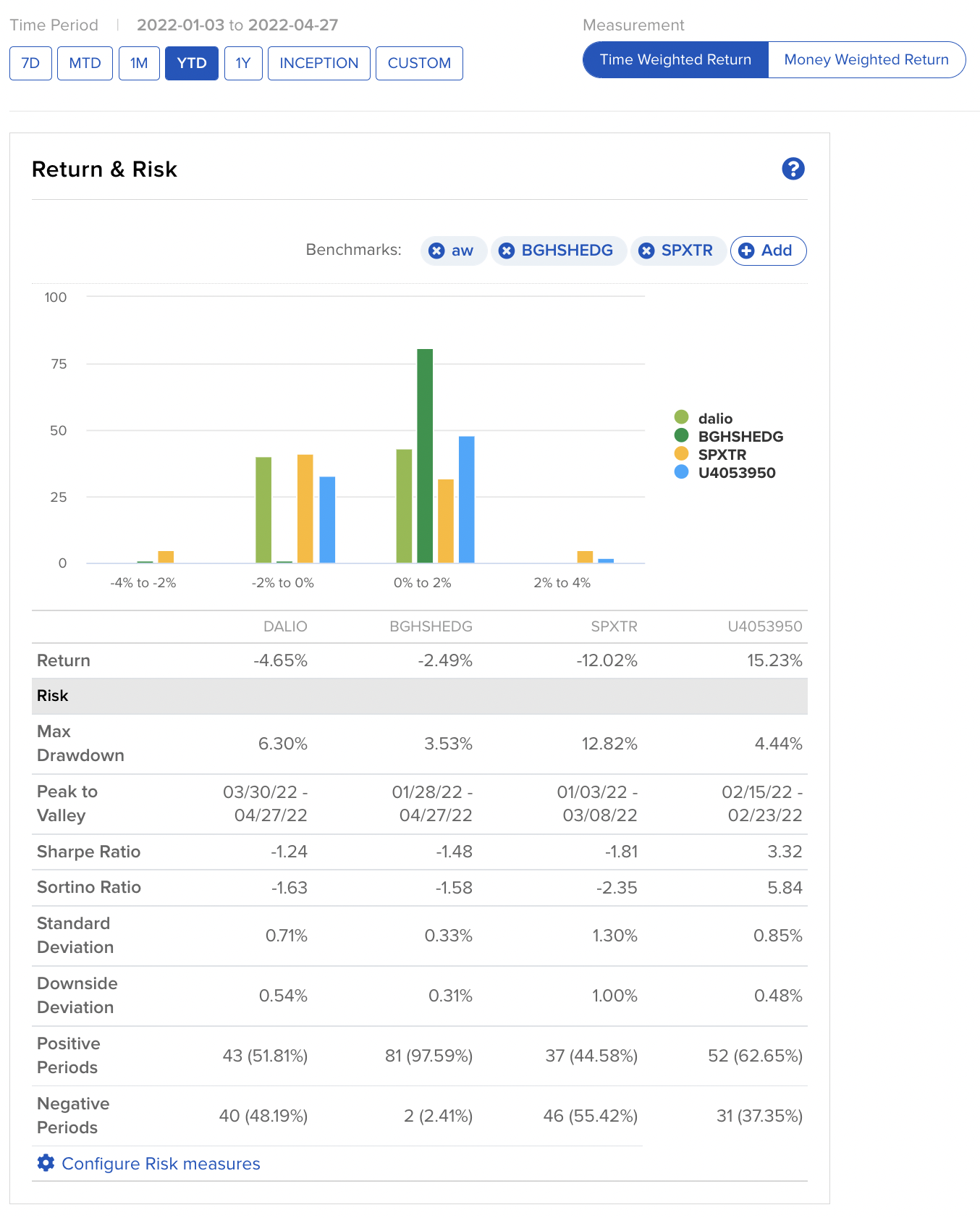
Task: Click the plus icon to add a benchmark
Action: [x=746, y=251]
